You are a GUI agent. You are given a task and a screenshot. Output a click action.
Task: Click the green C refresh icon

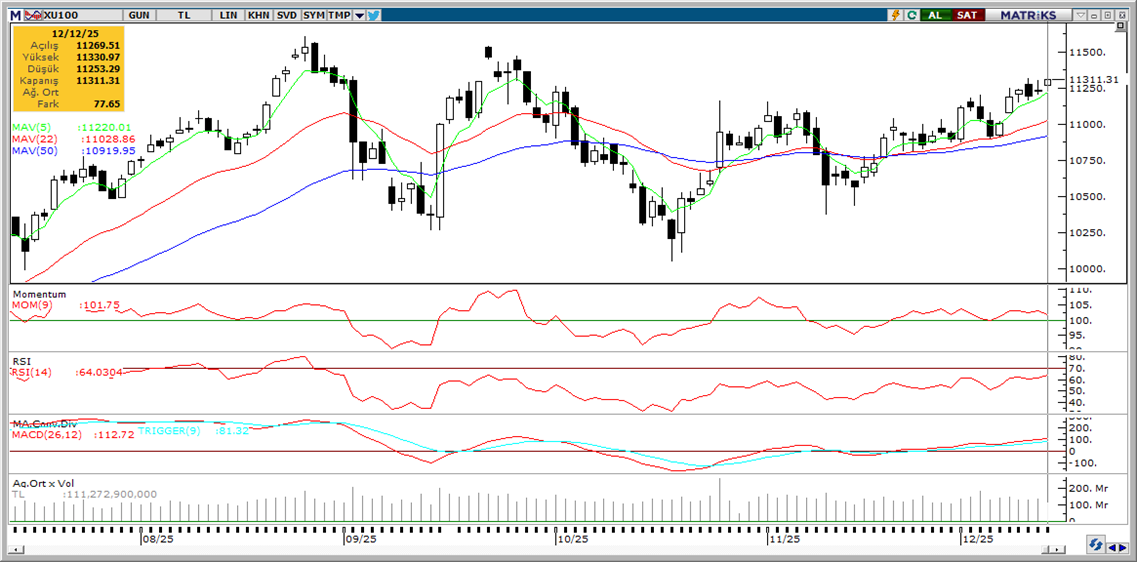(x=911, y=15)
